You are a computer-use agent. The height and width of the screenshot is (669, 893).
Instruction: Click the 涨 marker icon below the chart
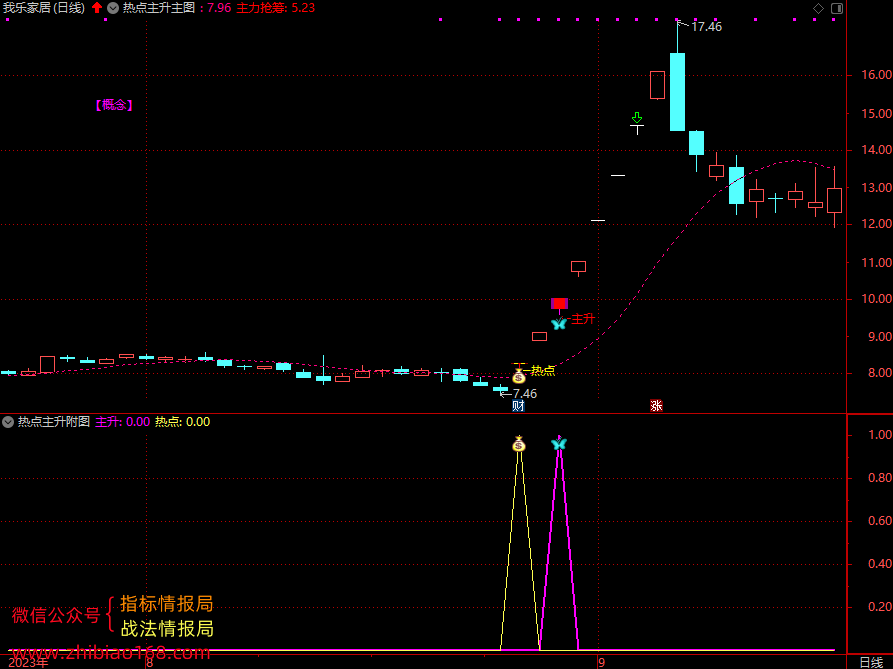656,405
